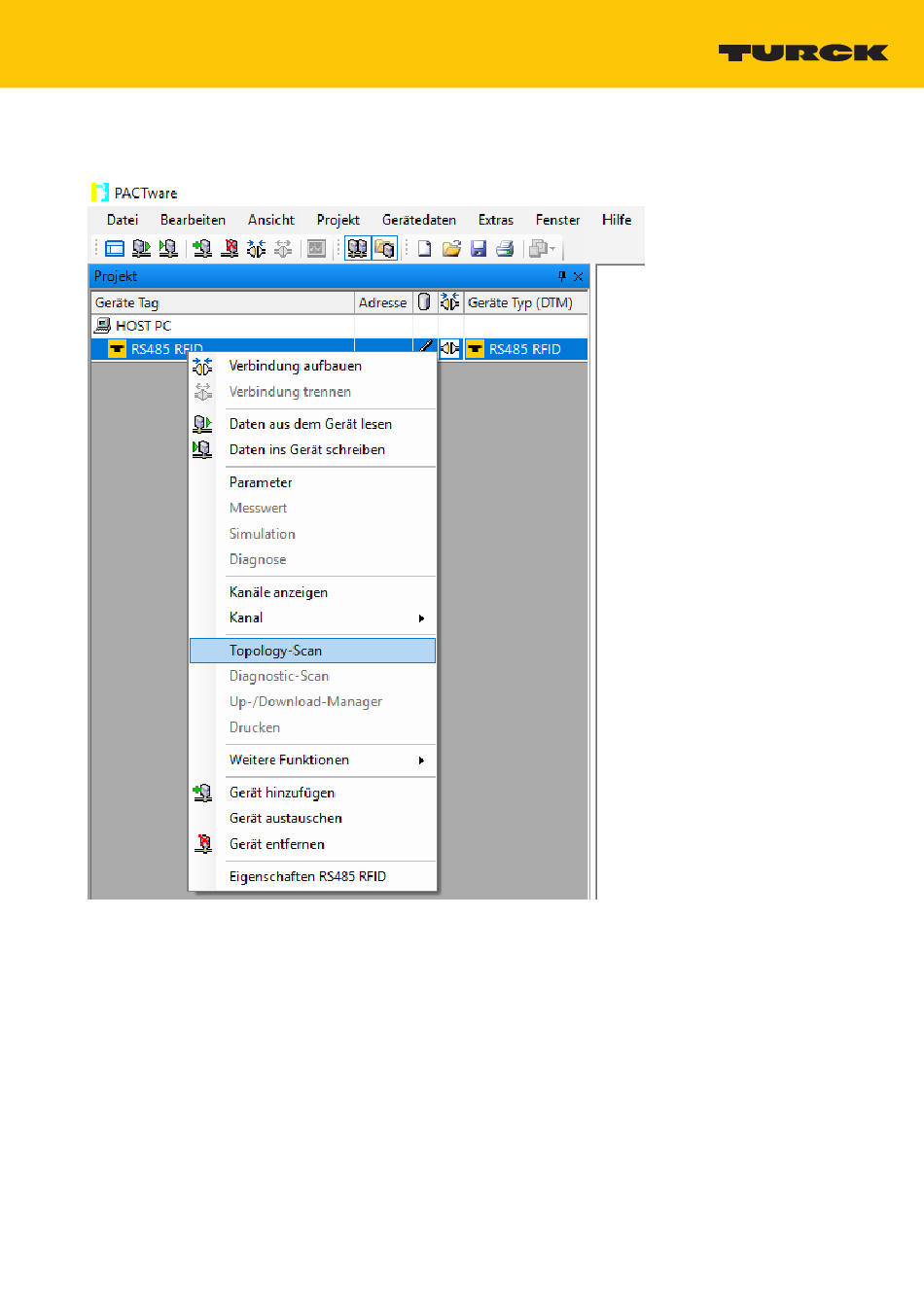Click the Daten ins Gerät schreiben icon

(202, 449)
